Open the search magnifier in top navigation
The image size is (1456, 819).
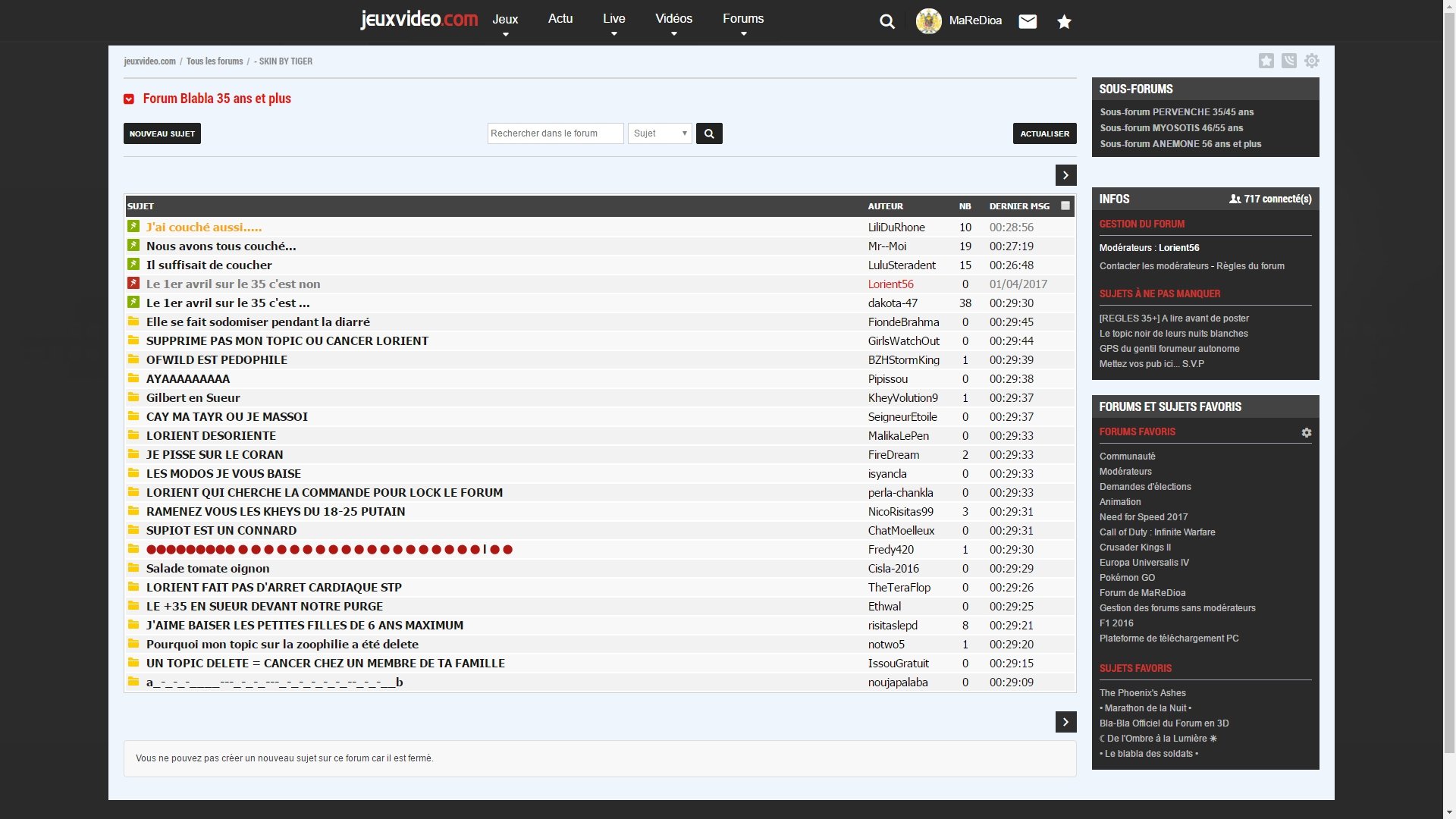point(886,22)
